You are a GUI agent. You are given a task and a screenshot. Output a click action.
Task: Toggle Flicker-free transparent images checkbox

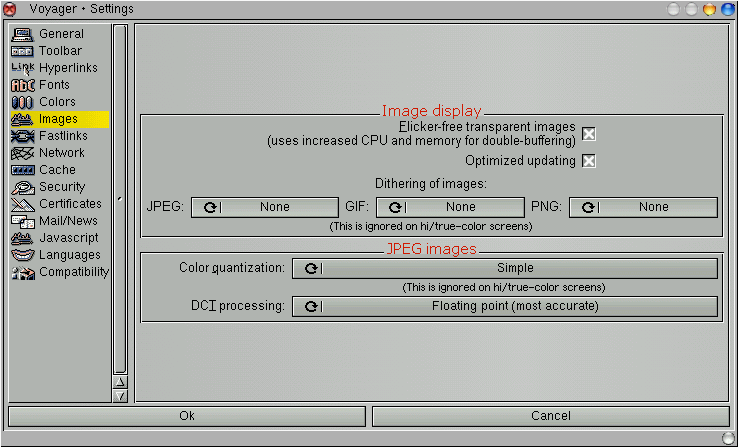pyautogui.click(x=589, y=134)
